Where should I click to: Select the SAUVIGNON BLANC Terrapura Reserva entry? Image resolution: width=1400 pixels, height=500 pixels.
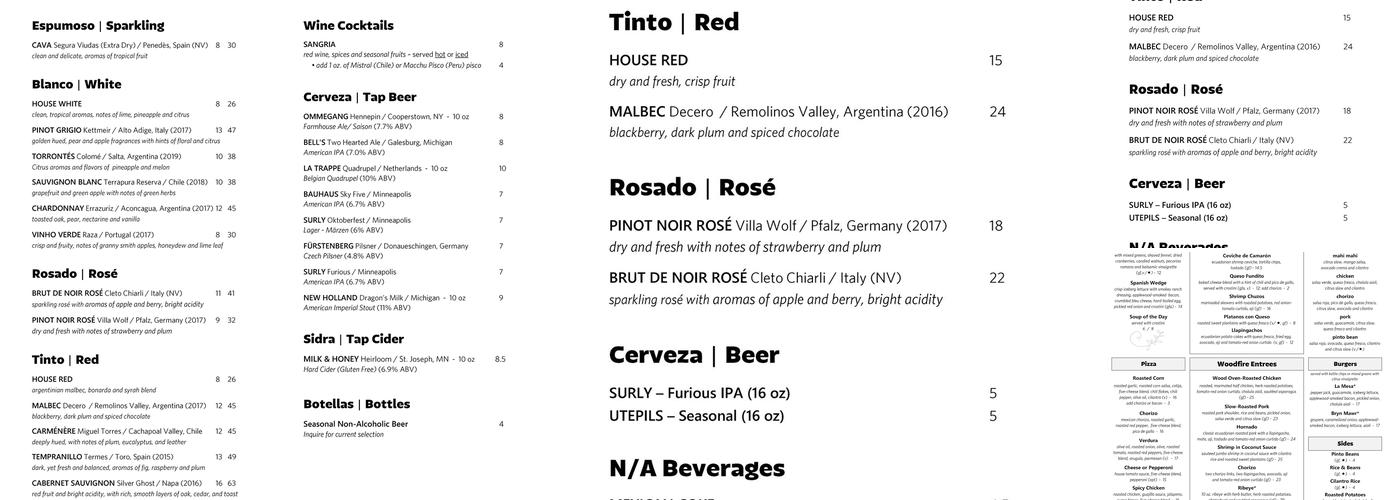tap(120, 182)
